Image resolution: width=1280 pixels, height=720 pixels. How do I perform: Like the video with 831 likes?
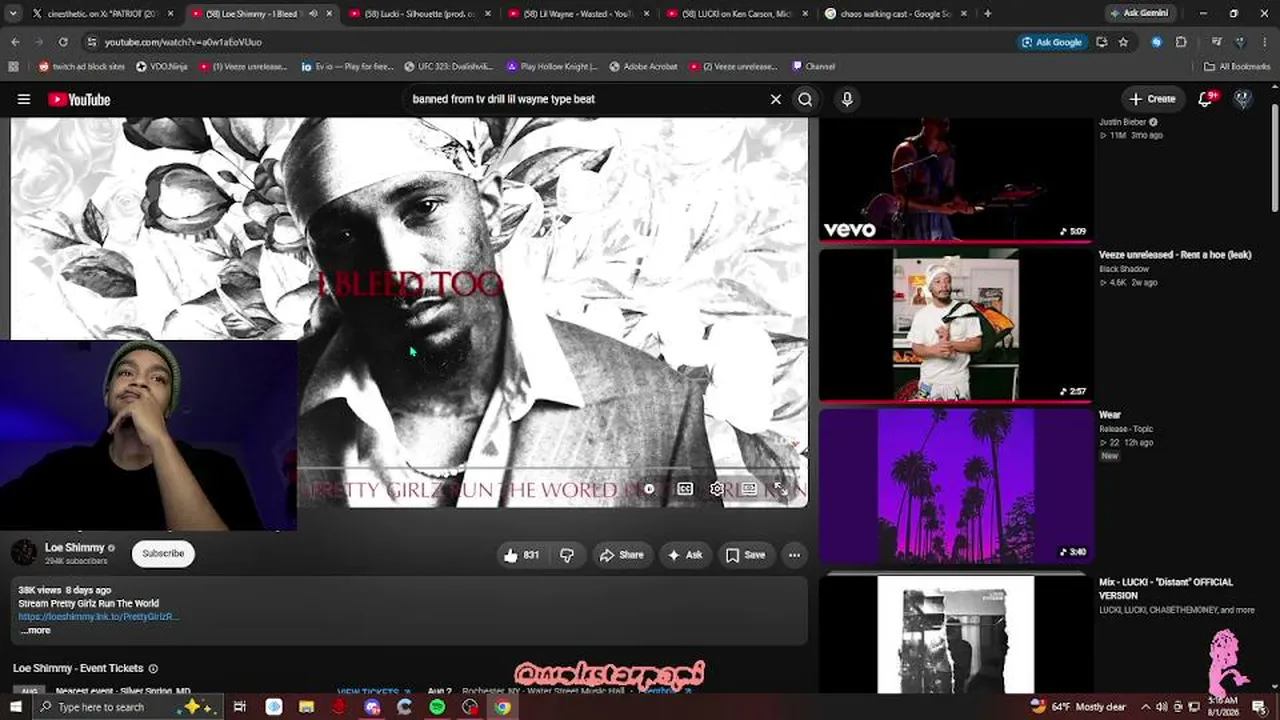(x=522, y=555)
